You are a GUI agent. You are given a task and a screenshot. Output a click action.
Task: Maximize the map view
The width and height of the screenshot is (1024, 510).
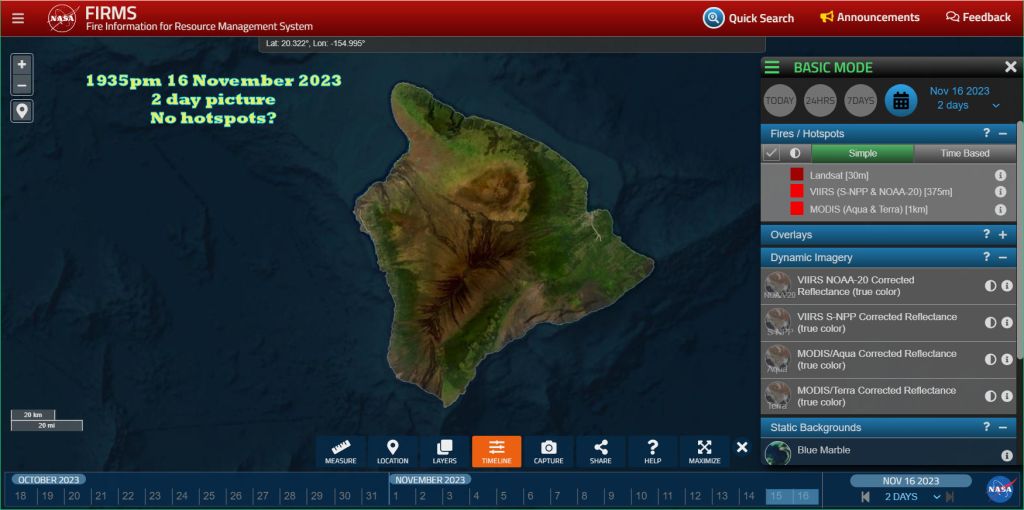[704, 451]
